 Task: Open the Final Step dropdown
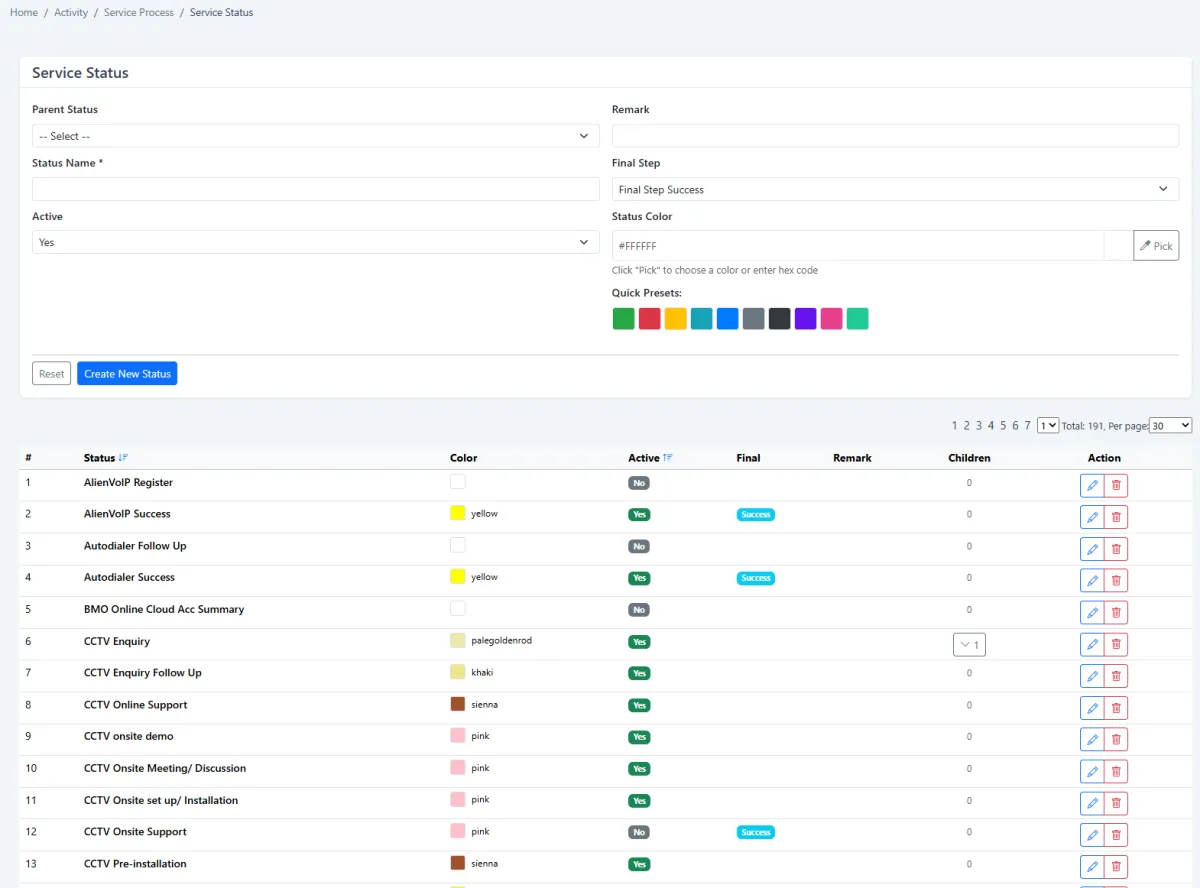click(x=895, y=189)
